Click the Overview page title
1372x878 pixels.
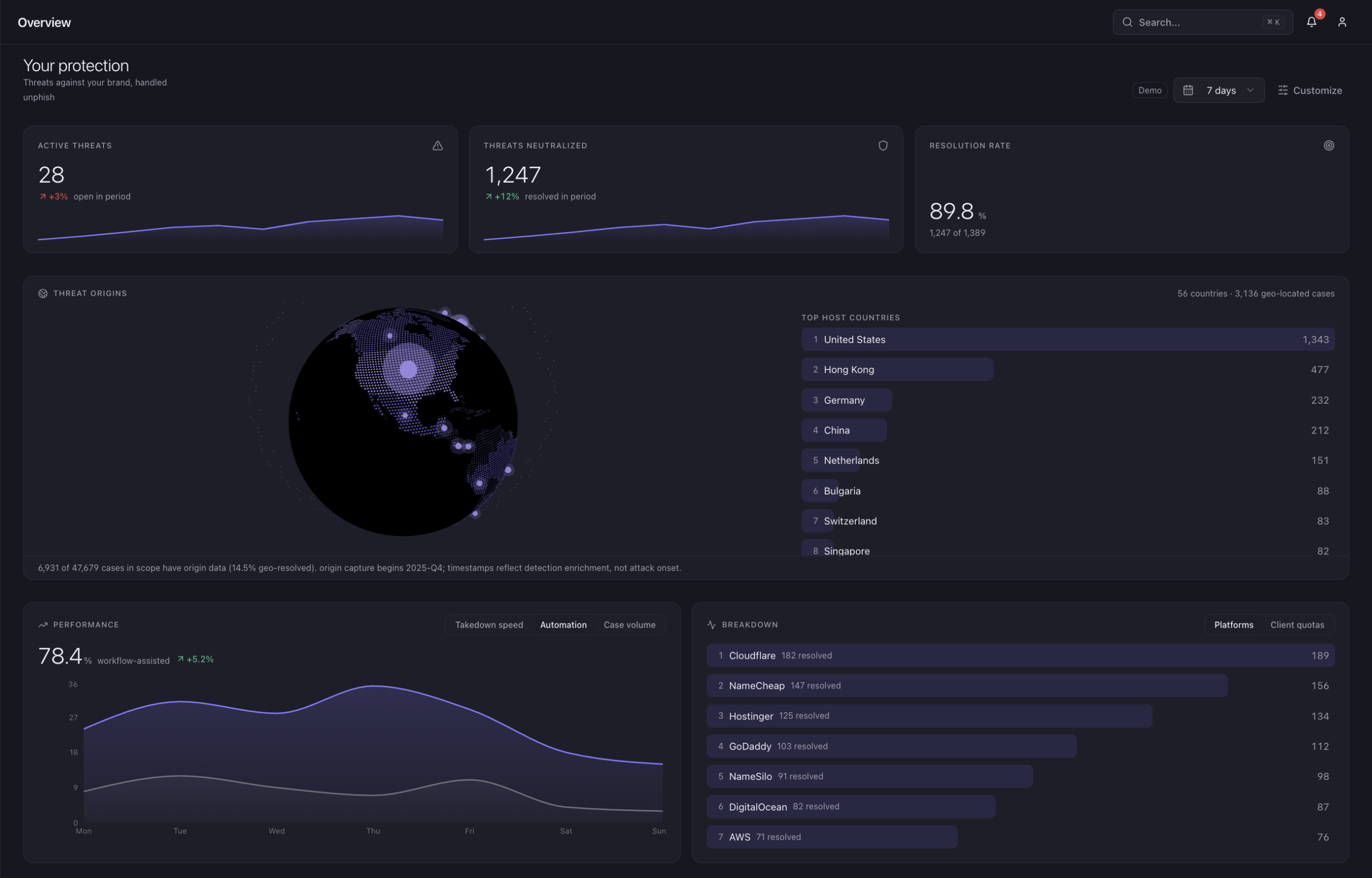click(44, 22)
